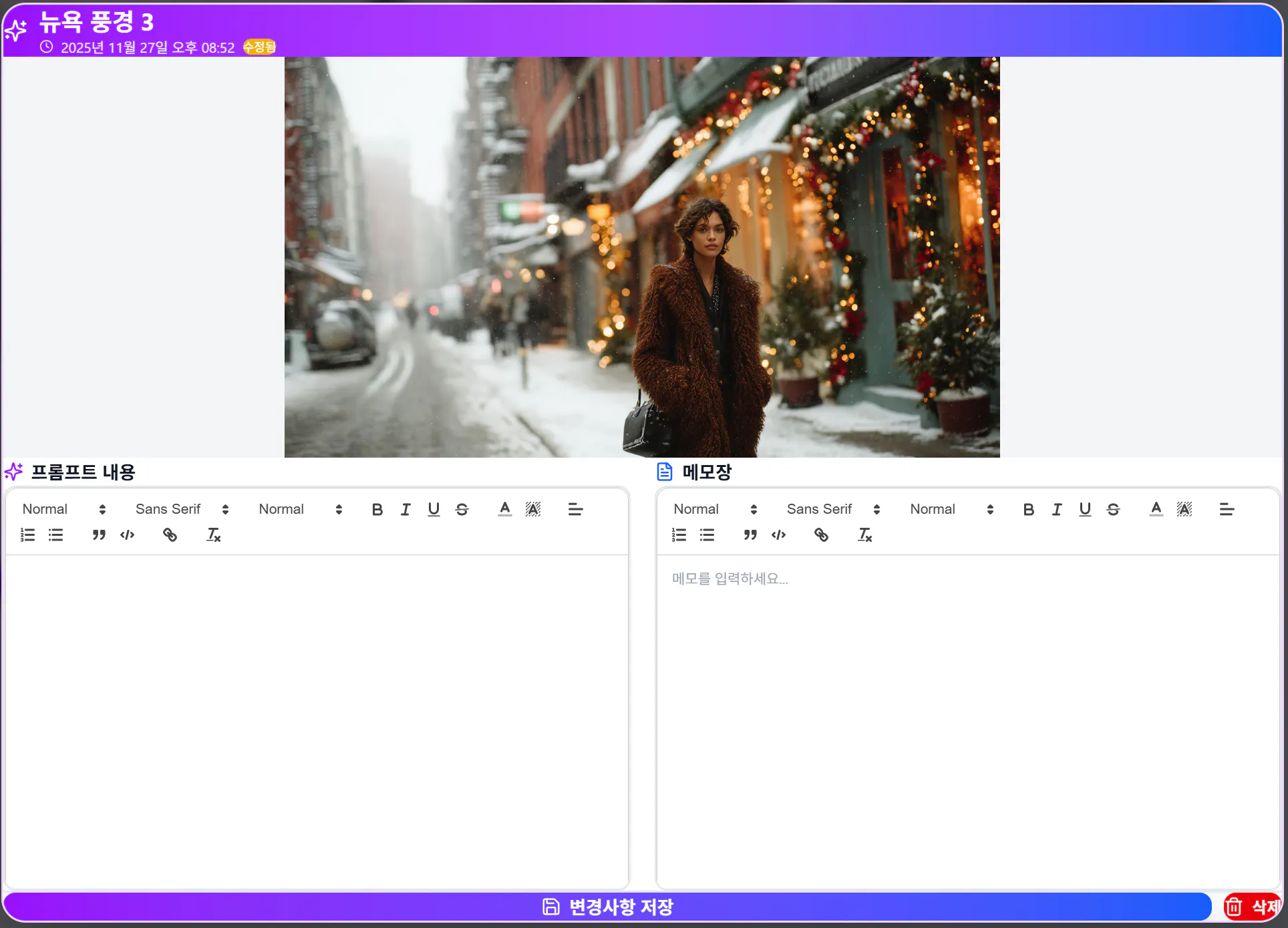The width and height of the screenshot is (1288, 928).
Task: Click strikethrough icon in the memo toolbar
Action: point(1113,510)
